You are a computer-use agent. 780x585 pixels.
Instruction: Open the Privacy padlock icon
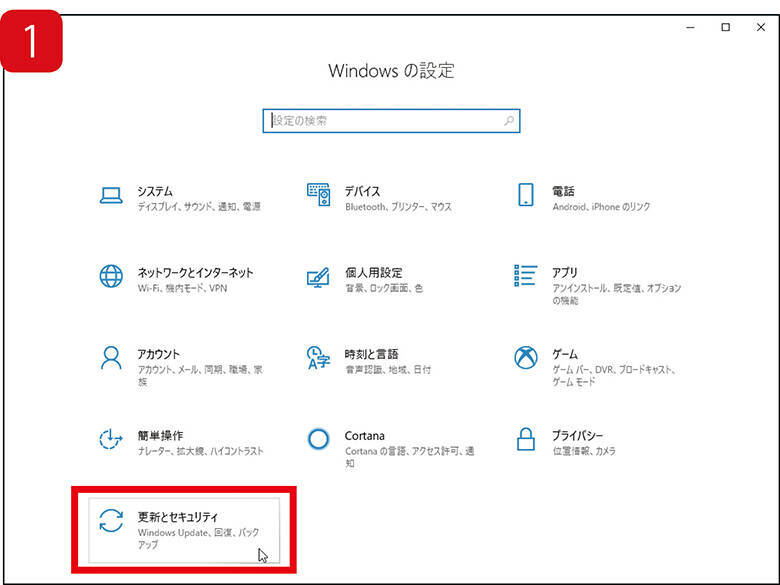pyautogui.click(x=525, y=440)
